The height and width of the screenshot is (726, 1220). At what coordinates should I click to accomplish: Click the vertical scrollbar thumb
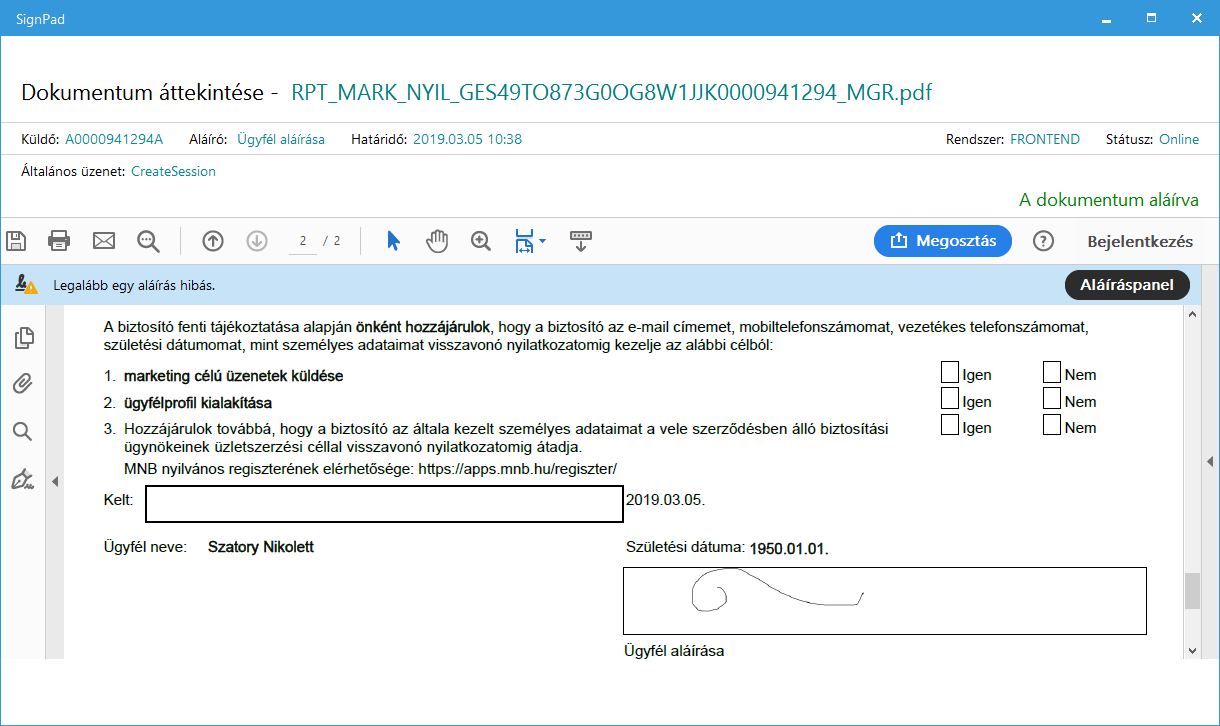[1192, 591]
